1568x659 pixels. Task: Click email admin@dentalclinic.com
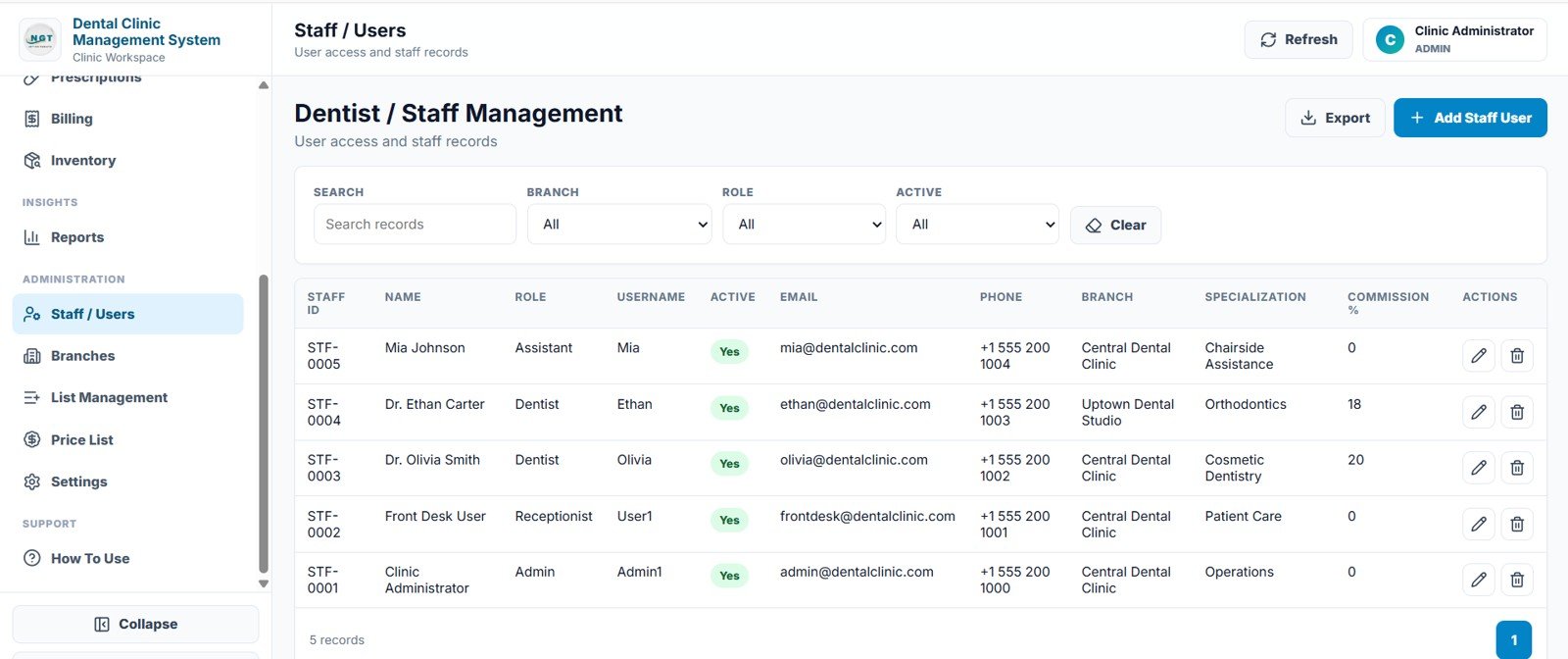tap(857, 572)
